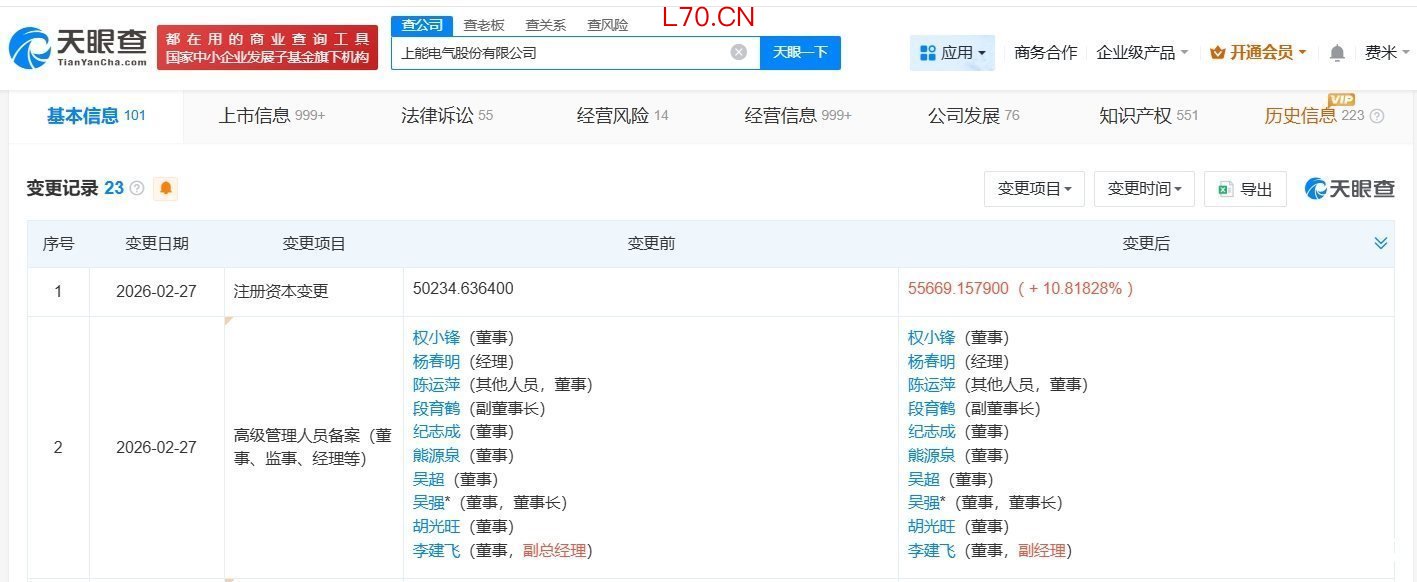Select the 历史信息 VIP tab
Viewport: 1417px width, 582px height.
pyautogui.click(x=1314, y=116)
